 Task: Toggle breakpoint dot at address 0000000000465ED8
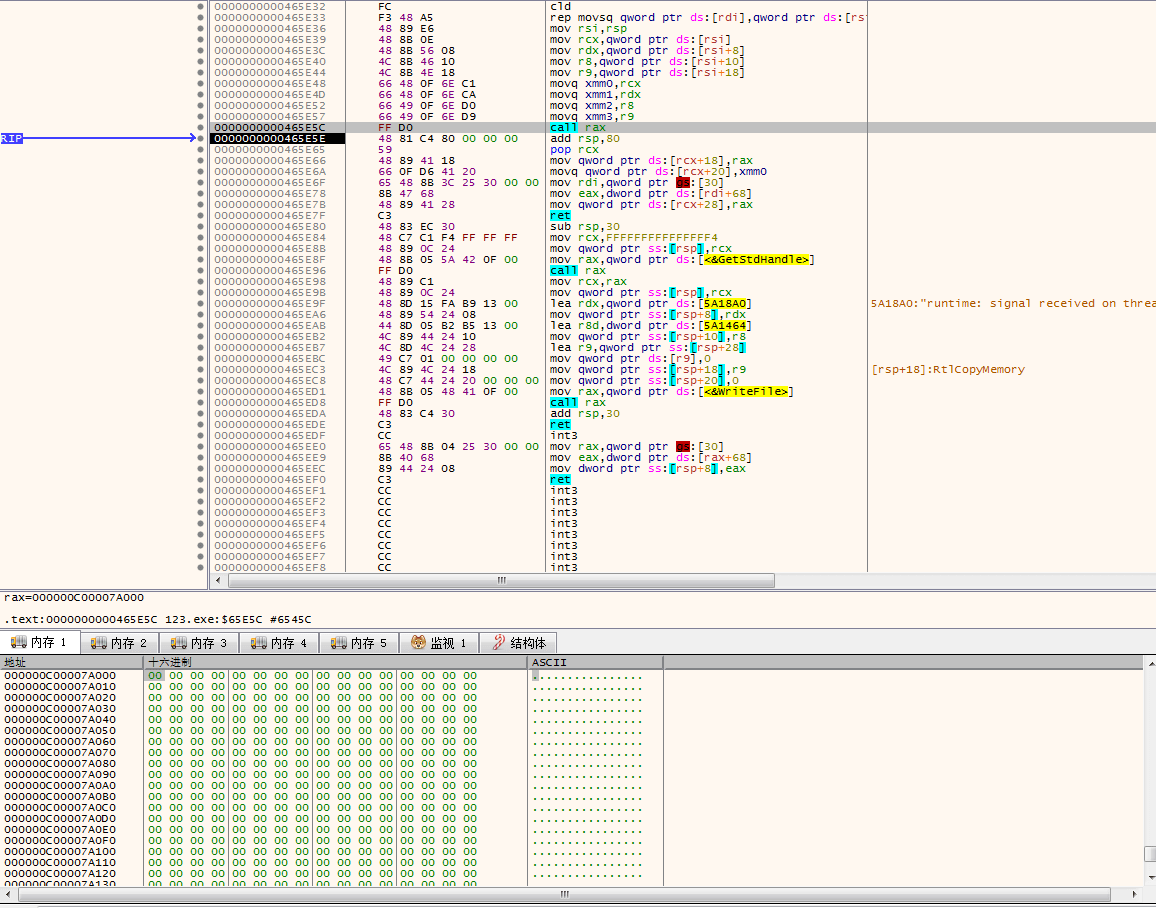coord(201,402)
